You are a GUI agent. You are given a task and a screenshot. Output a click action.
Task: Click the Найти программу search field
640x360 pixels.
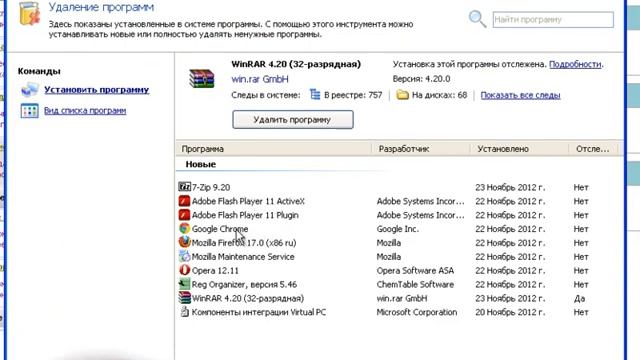553,20
